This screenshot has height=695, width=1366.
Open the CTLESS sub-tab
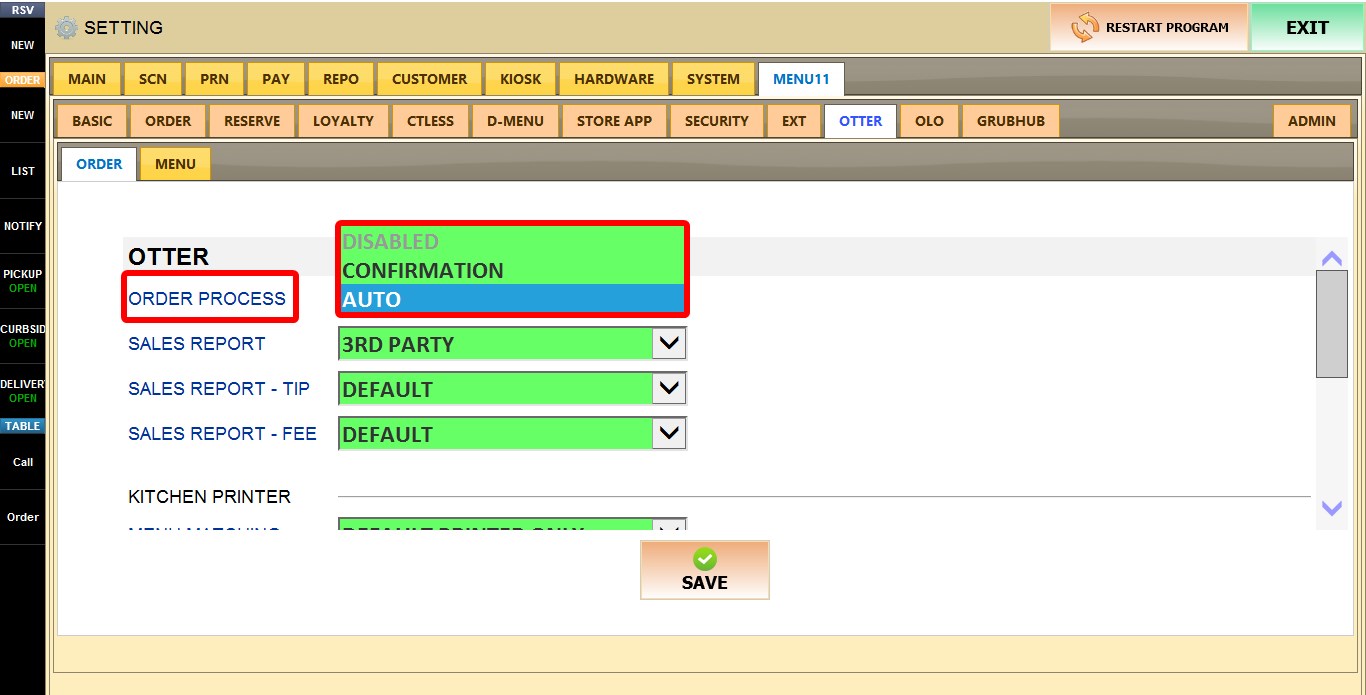point(430,121)
